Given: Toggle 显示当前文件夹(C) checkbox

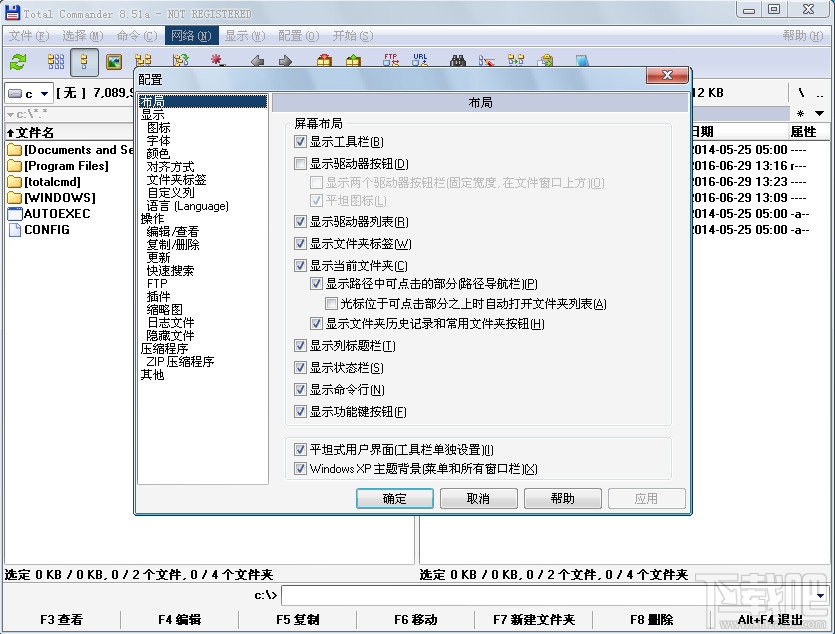Looking at the screenshot, I should point(300,265).
